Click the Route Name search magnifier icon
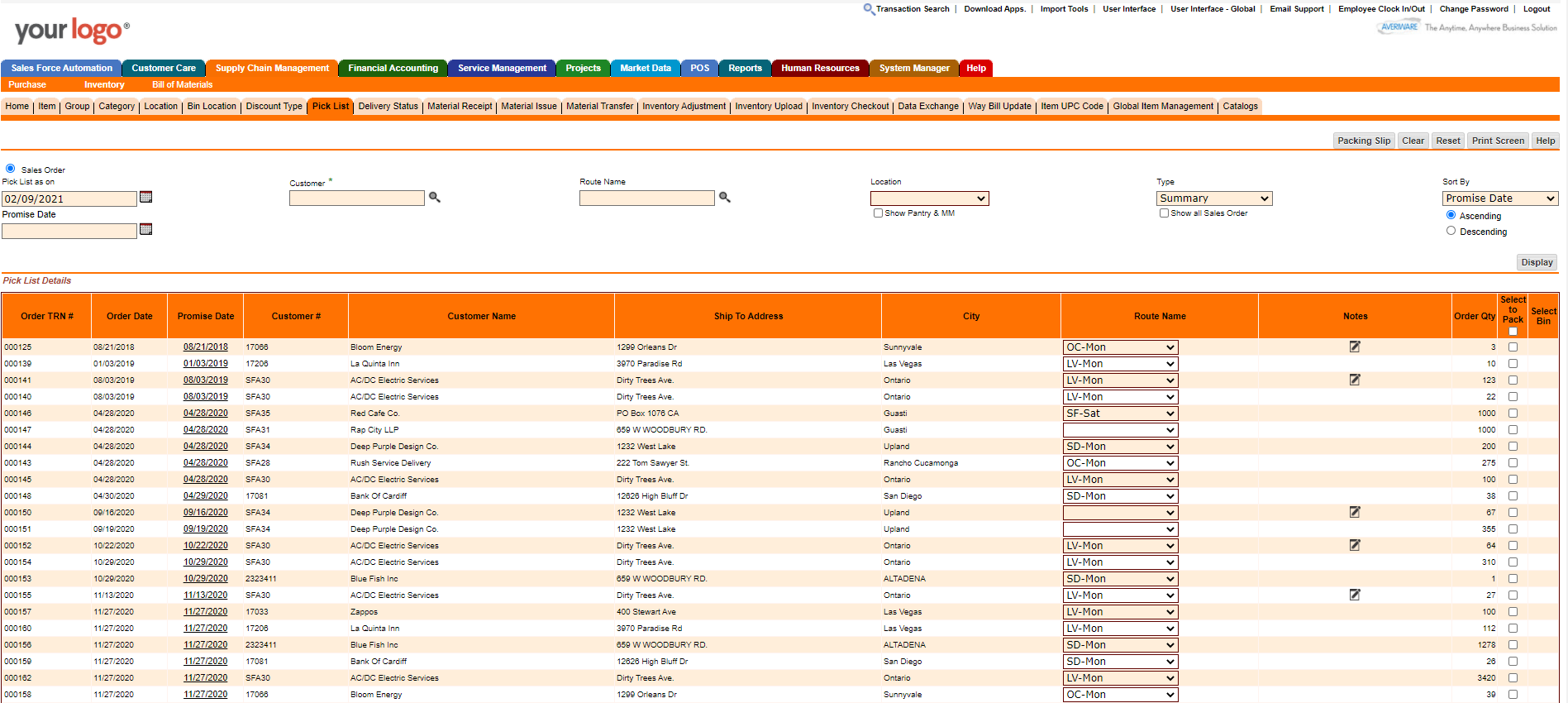Screen dimensions: 1568x703 [x=725, y=197]
